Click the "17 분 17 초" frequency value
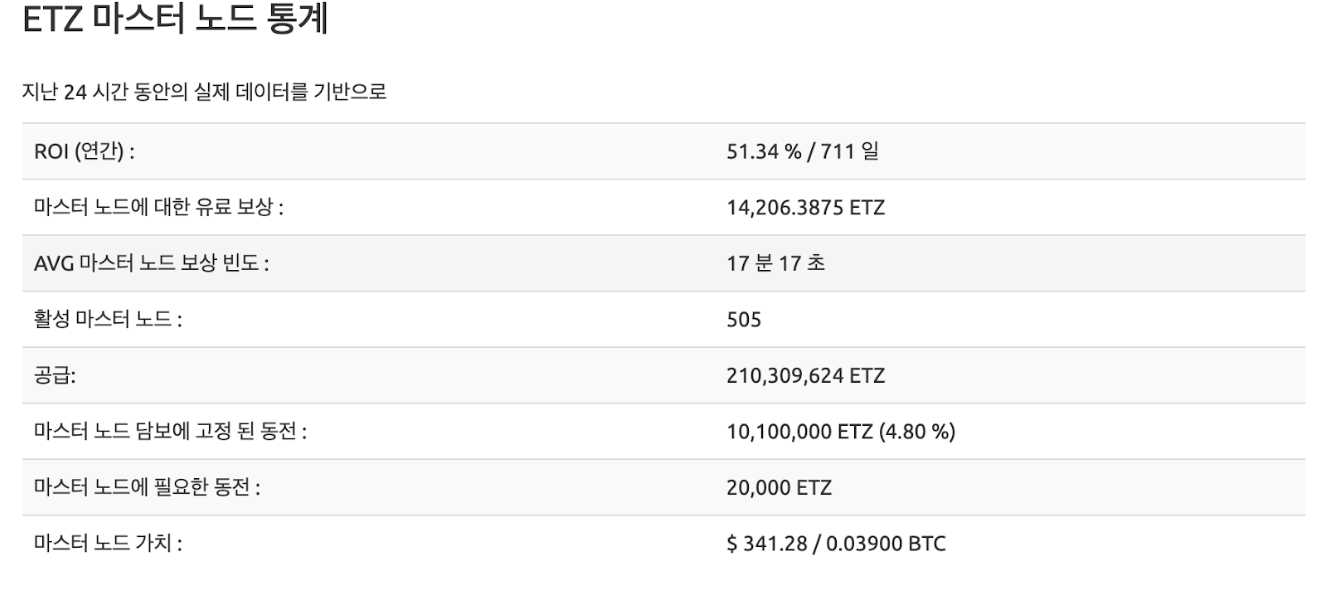Image resolution: width=1320 pixels, height=612 pixels. click(776, 264)
